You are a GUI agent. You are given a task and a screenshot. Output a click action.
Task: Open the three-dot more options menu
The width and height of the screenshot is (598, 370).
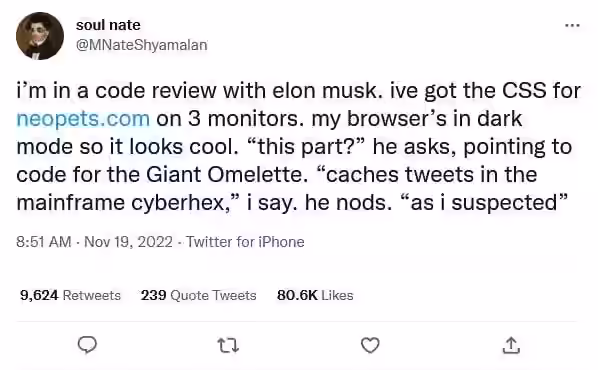tap(572, 26)
